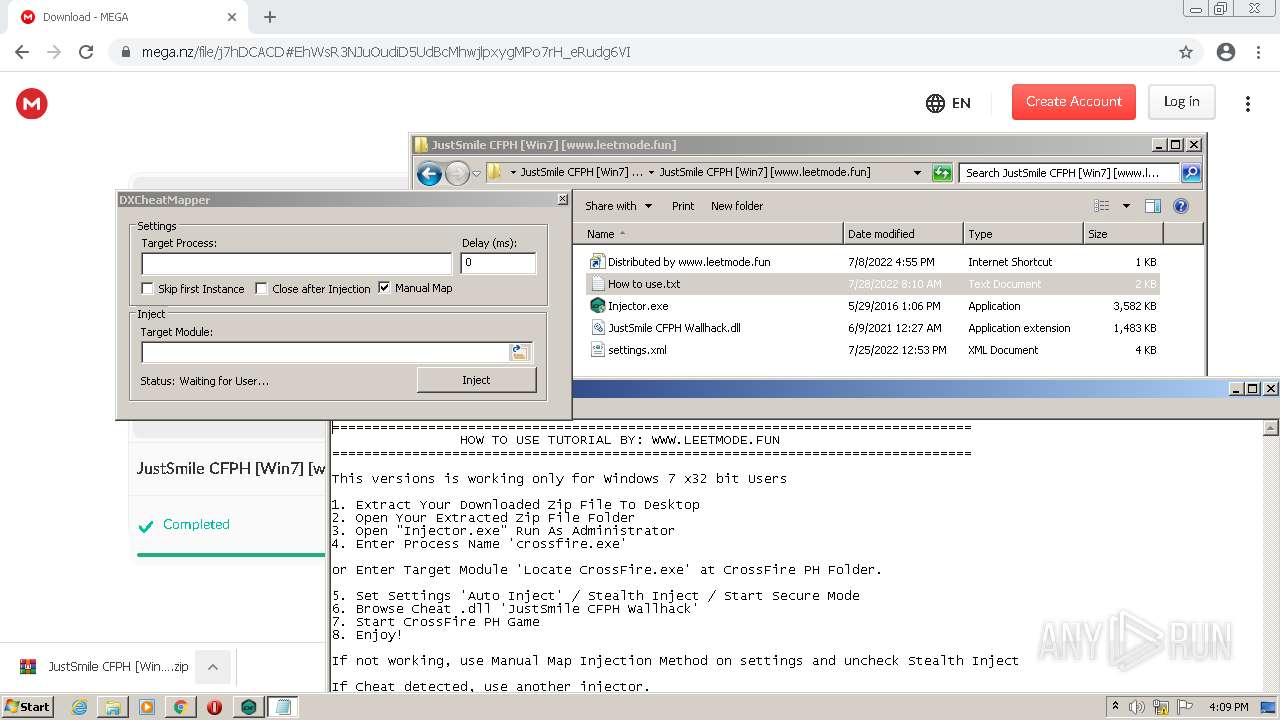Change view with Explorer views icon
Screen dimensions: 1280x720
point(1102,206)
